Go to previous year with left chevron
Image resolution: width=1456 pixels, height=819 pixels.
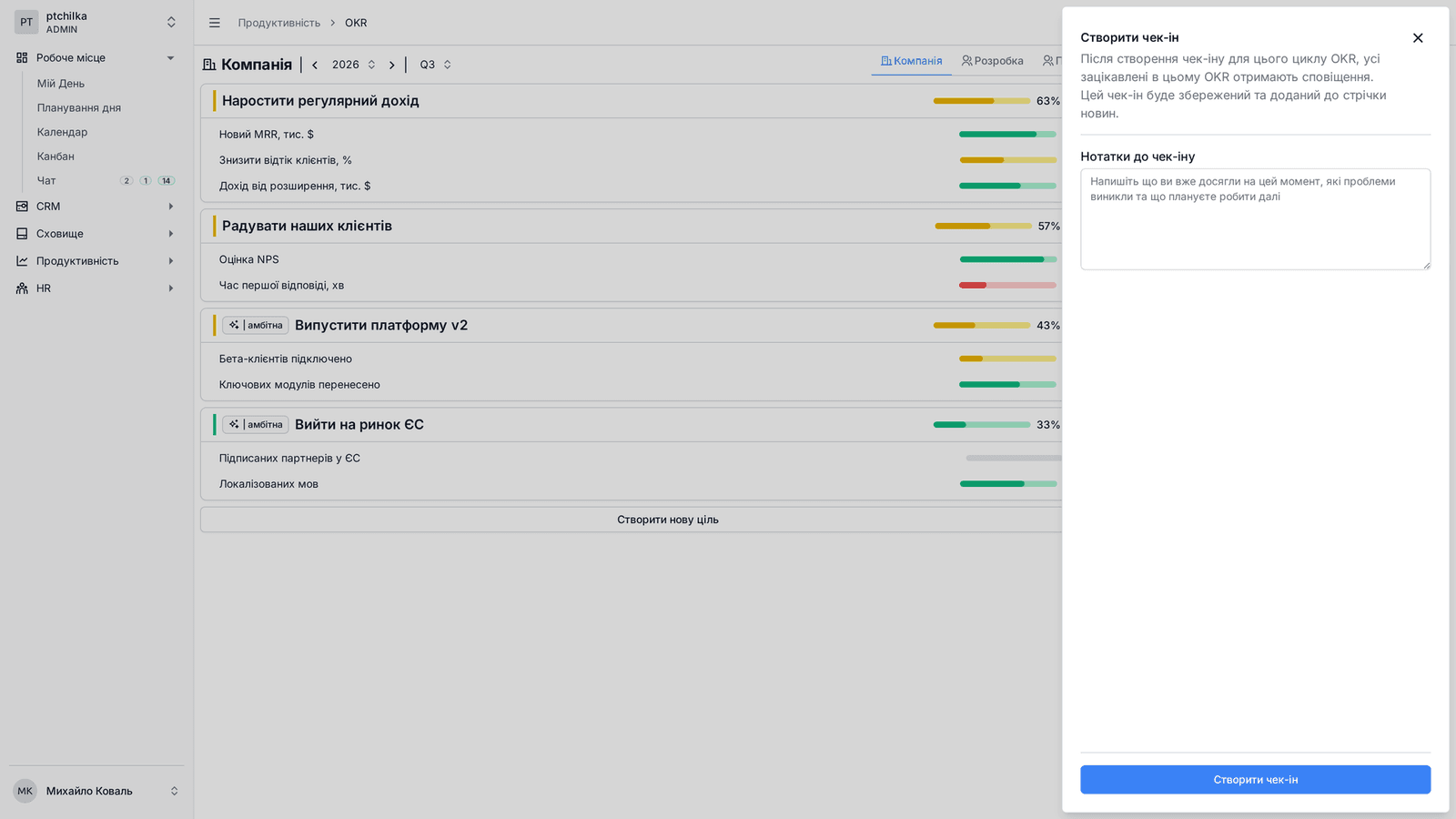pos(315,65)
